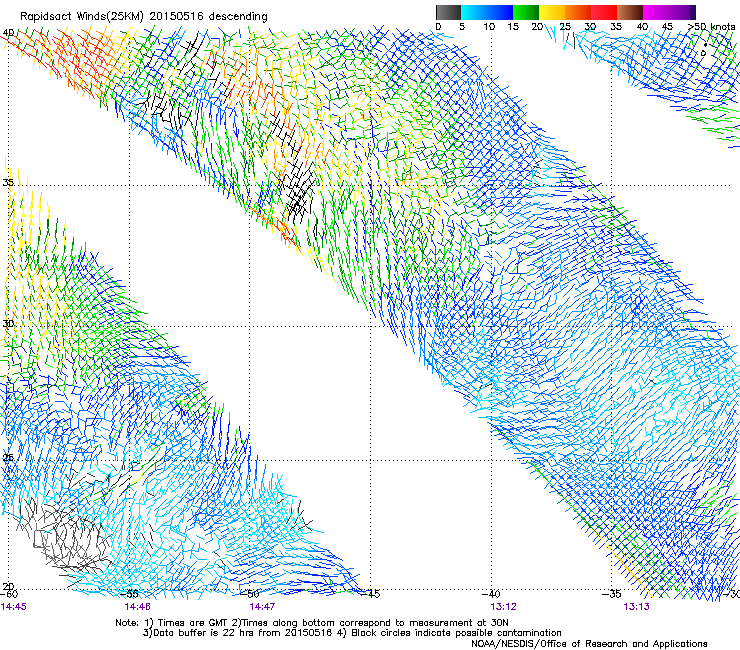This screenshot has height=650, width=740.
Task: Click the longitude label -45
Action: (371, 594)
